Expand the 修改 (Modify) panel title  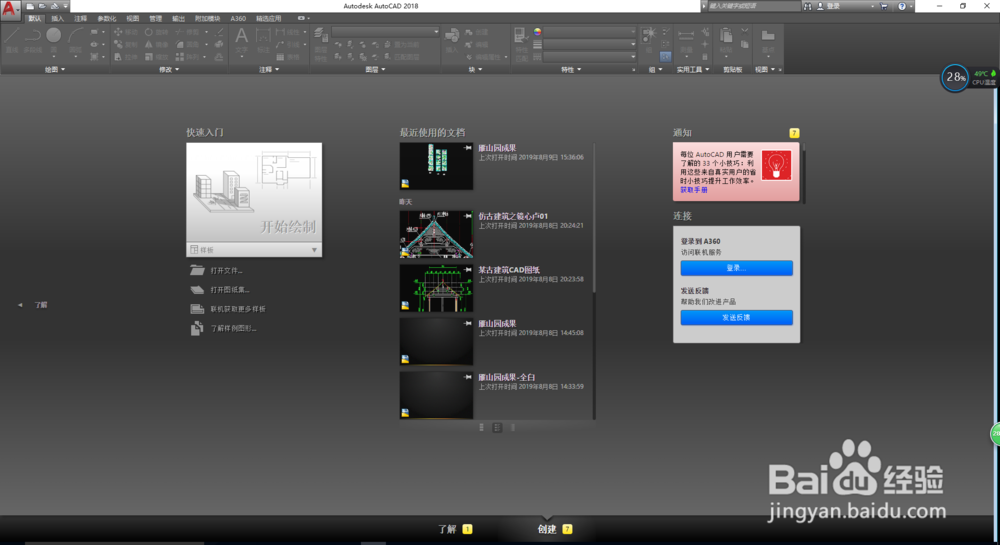point(168,69)
